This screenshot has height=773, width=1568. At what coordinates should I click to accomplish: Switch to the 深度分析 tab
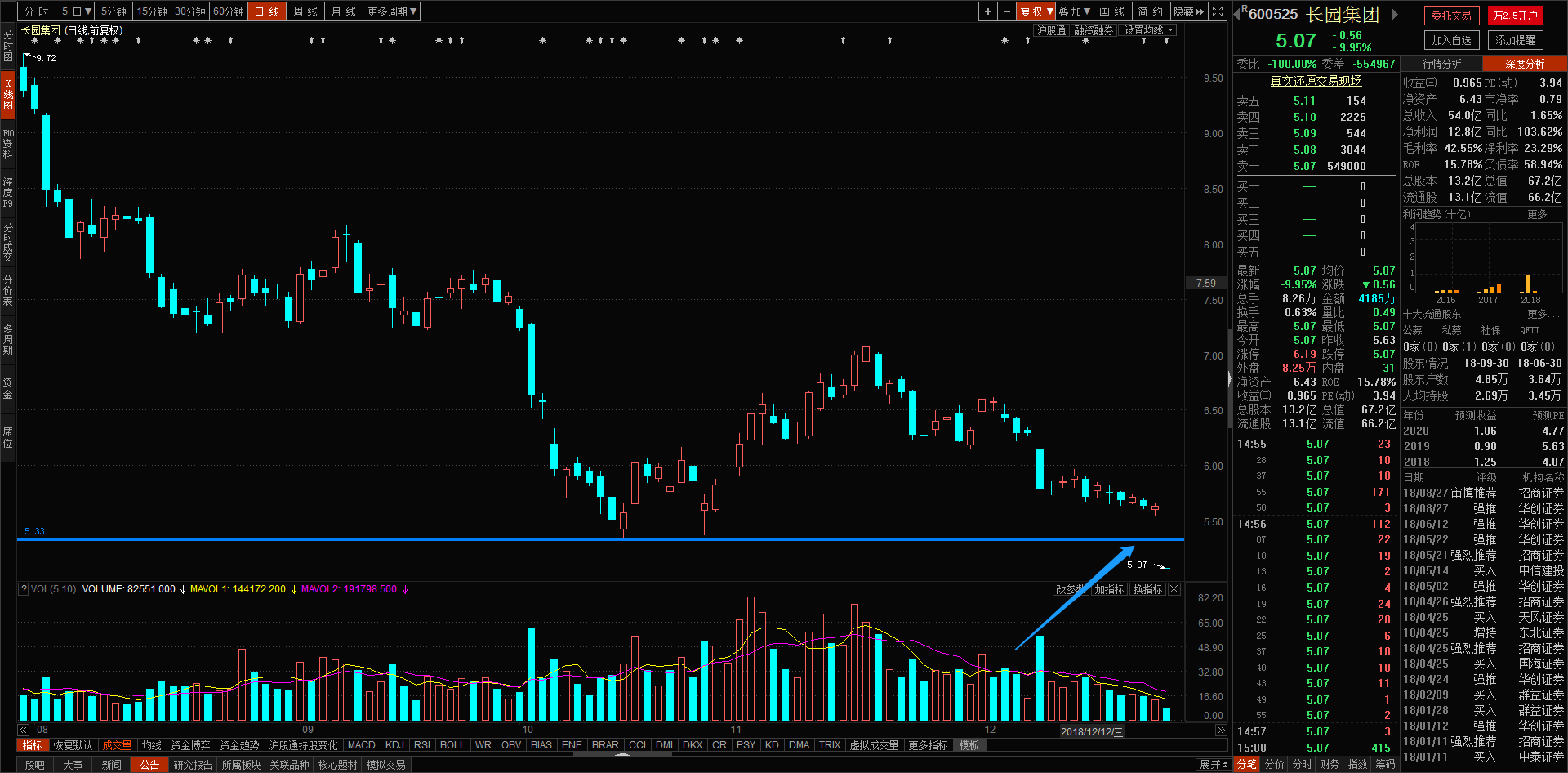pos(1525,64)
